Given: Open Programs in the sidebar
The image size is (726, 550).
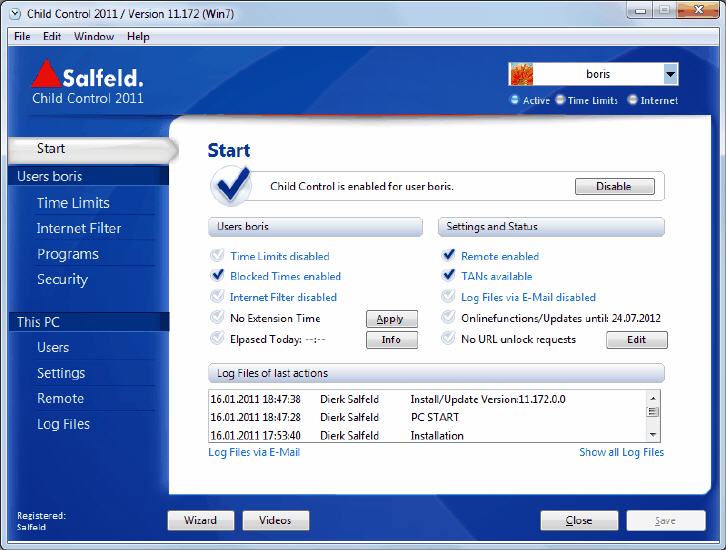Looking at the screenshot, I should [68, 254].
